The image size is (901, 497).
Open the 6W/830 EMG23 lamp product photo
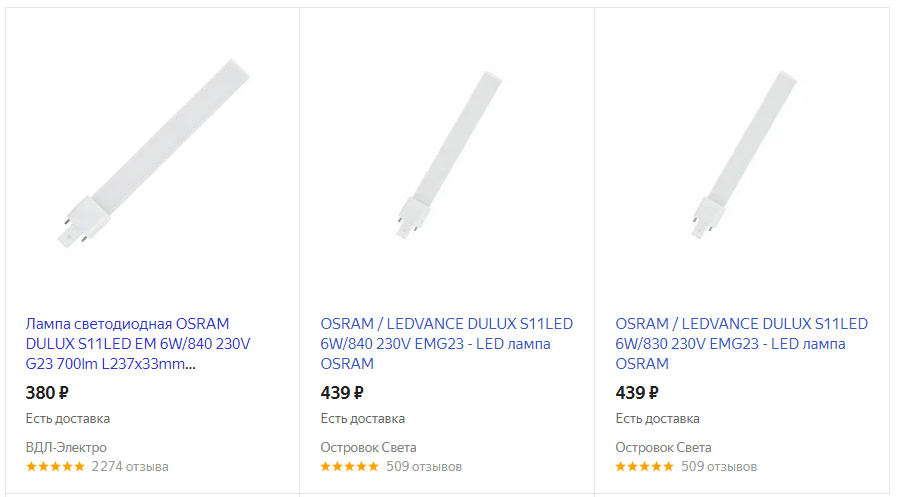[742, 157]
